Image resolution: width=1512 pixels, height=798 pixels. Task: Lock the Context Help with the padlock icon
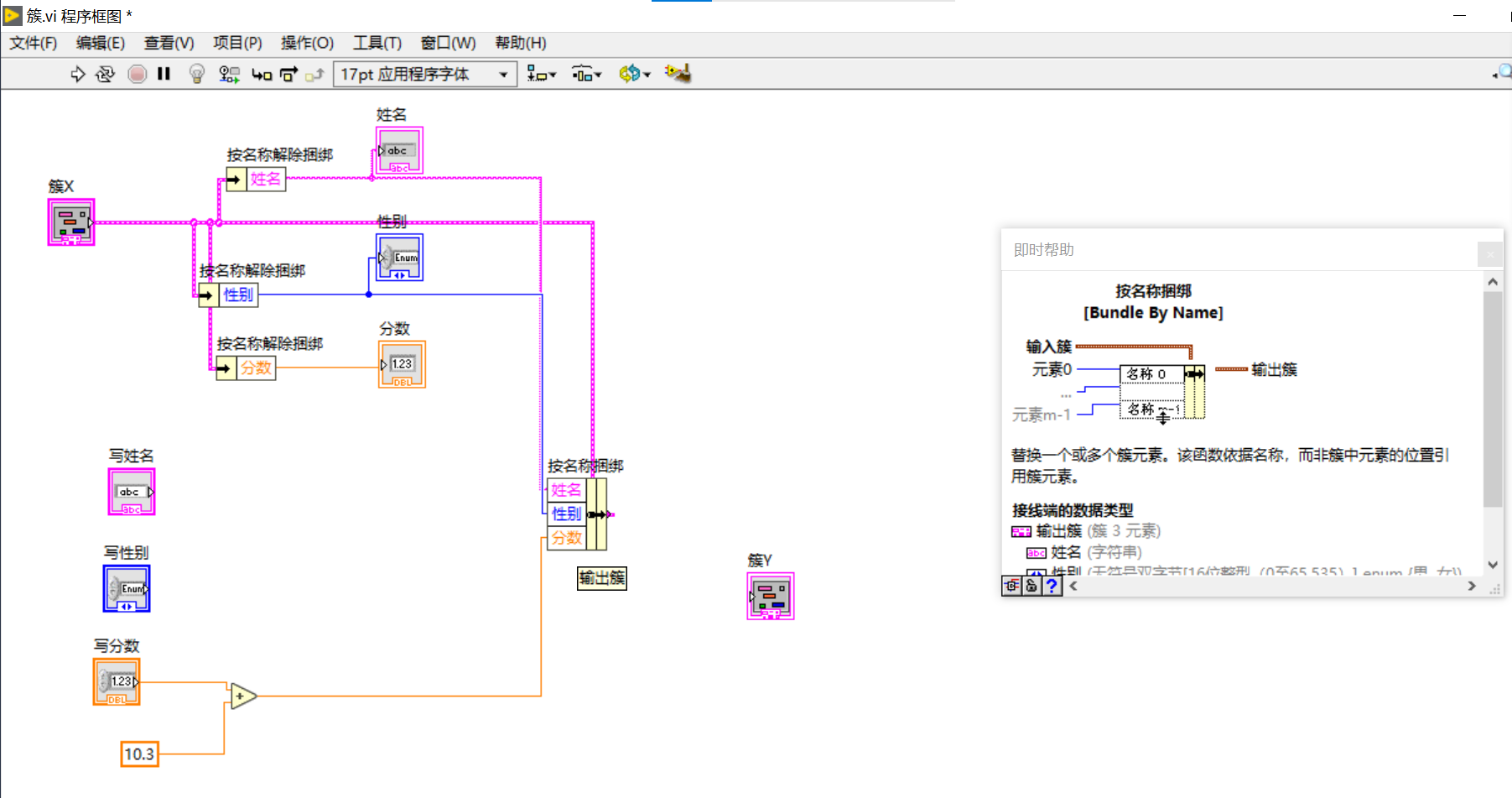(x=1031, y=586)
